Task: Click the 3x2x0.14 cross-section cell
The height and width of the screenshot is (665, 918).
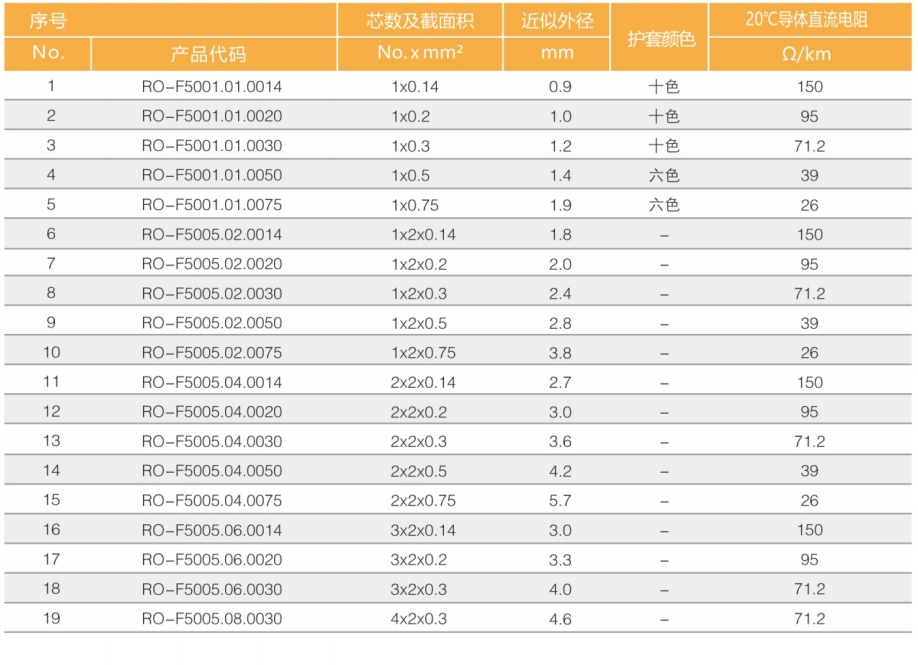Action: (419, 530)
